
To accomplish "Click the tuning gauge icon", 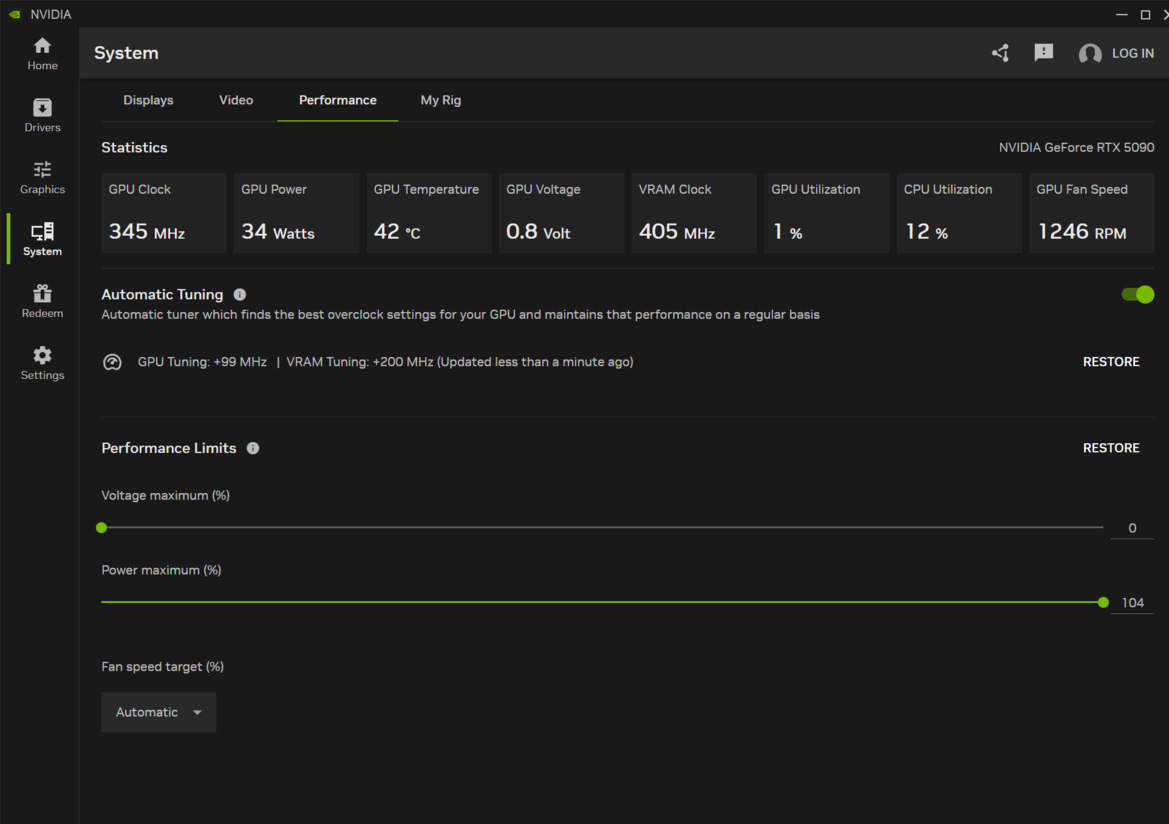I will [112, 362].
